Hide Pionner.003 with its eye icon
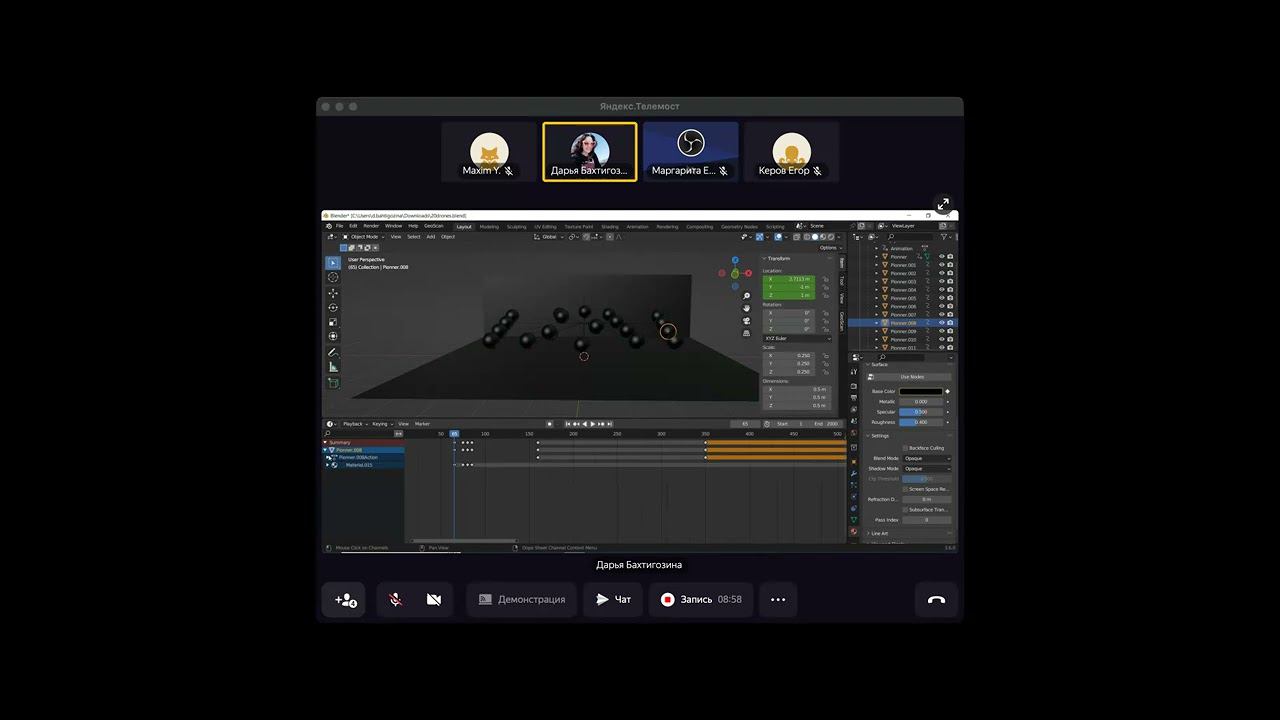This screenshot has height=720, width=1280. (x=941, y=282)
